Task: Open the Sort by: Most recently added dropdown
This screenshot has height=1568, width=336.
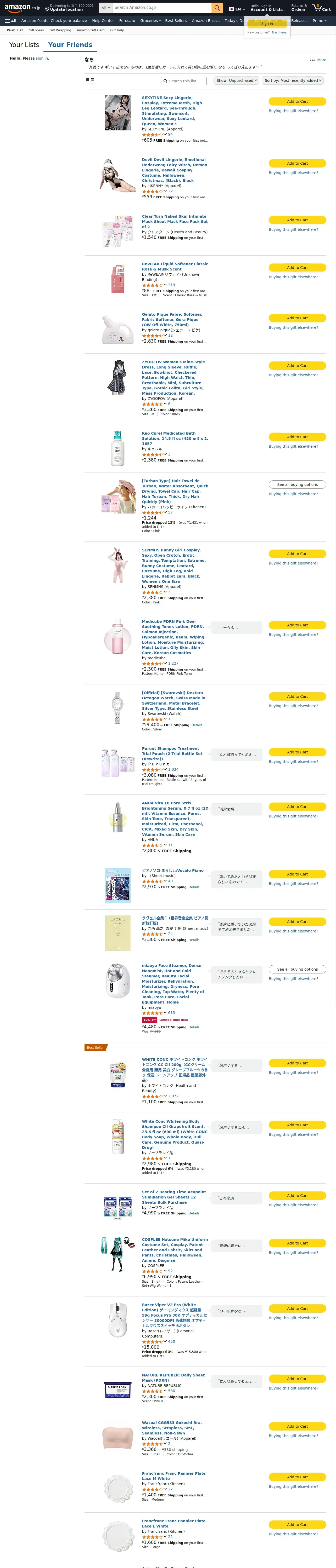Action: tap(293, 80)
